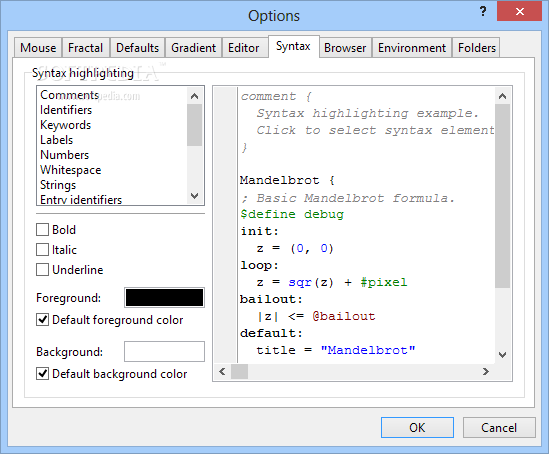The height and width of the screenshot is (454, 549).
Task: Click '@bailout' parameter in preview
Action: pos(343,316)
